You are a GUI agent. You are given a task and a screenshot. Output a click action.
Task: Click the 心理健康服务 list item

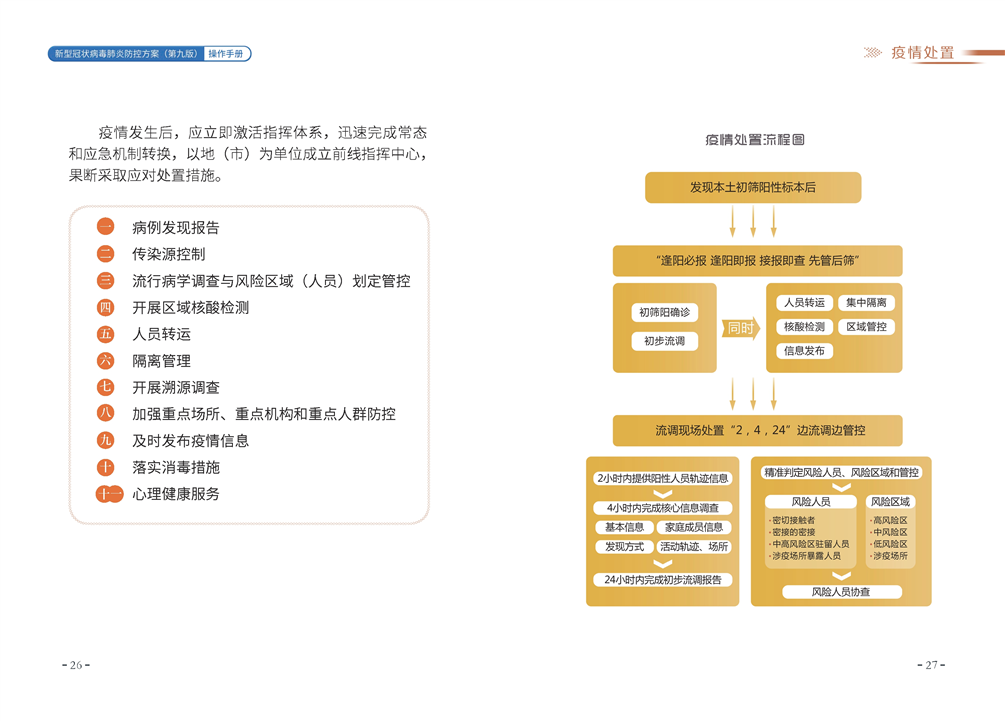point(176,494)
